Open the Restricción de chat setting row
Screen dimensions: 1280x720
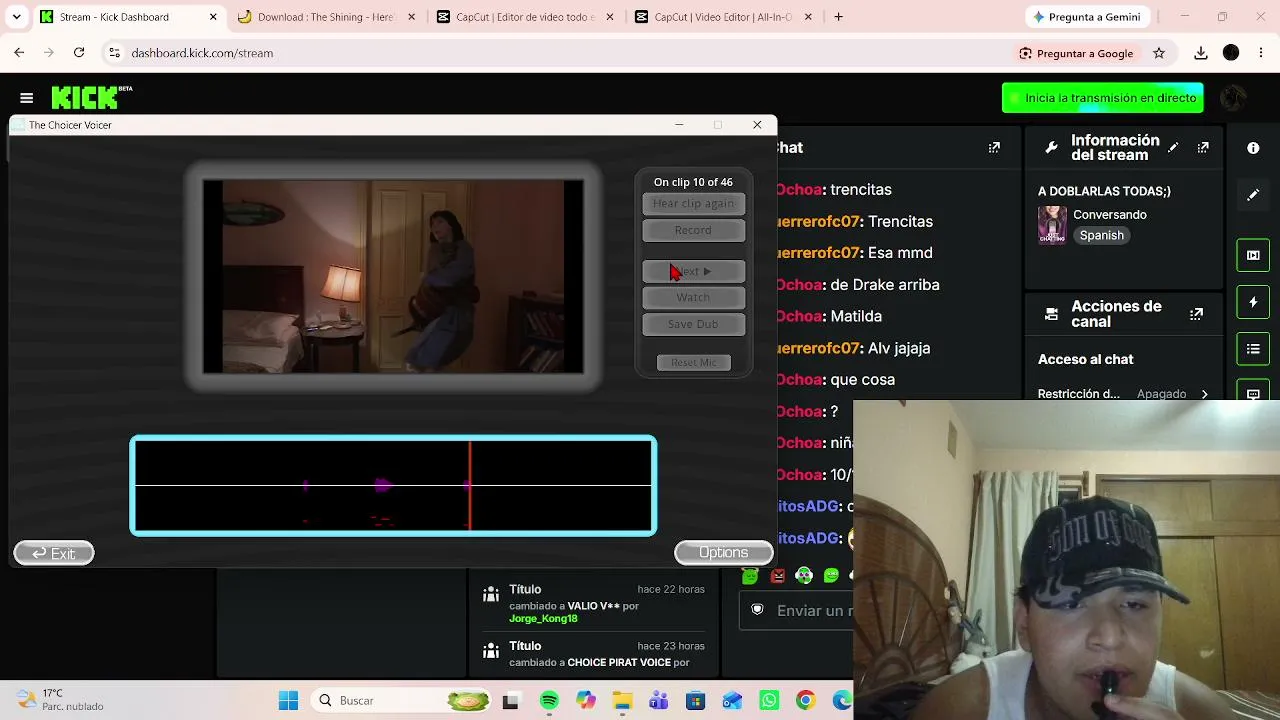(1123, 394)
